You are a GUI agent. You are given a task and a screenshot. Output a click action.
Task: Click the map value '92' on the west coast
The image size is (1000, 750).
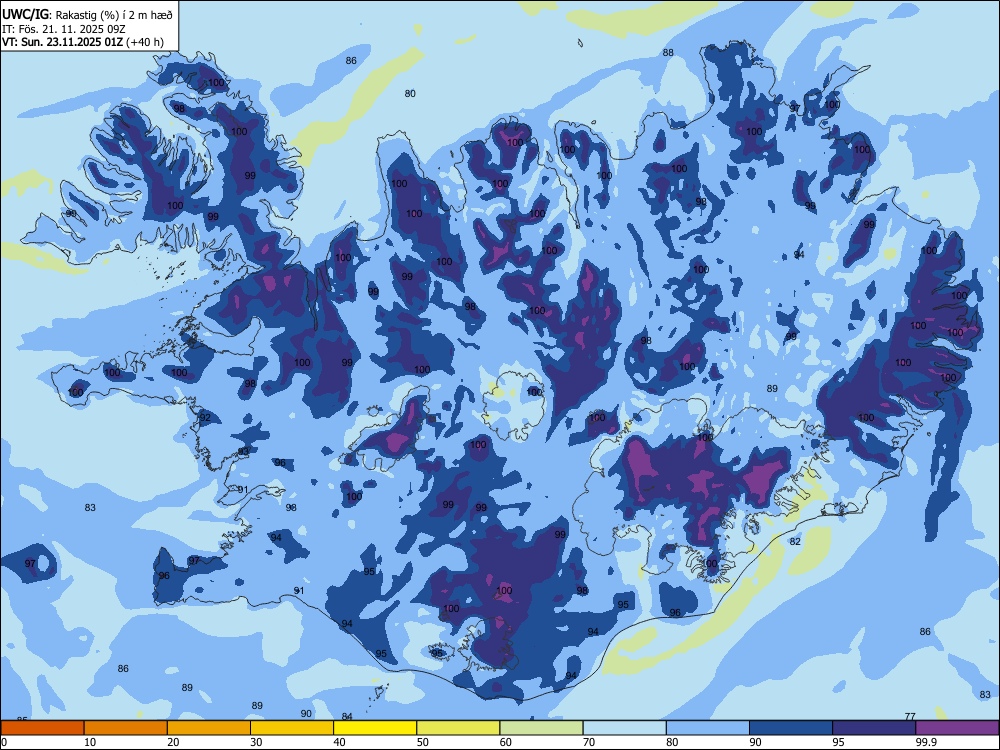[205, 418]
